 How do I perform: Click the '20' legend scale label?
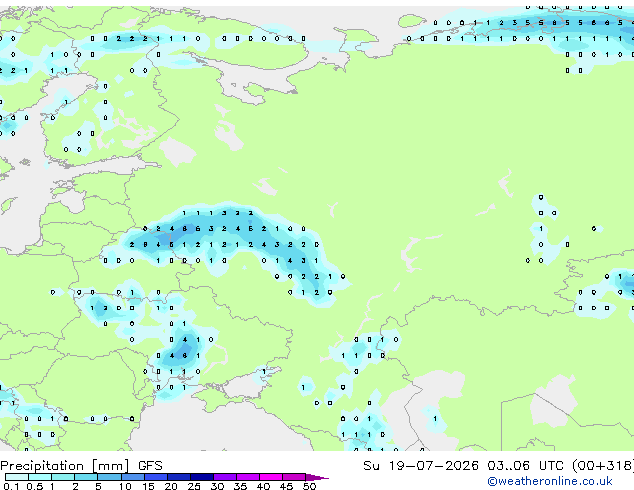click(x=171, y=486)
